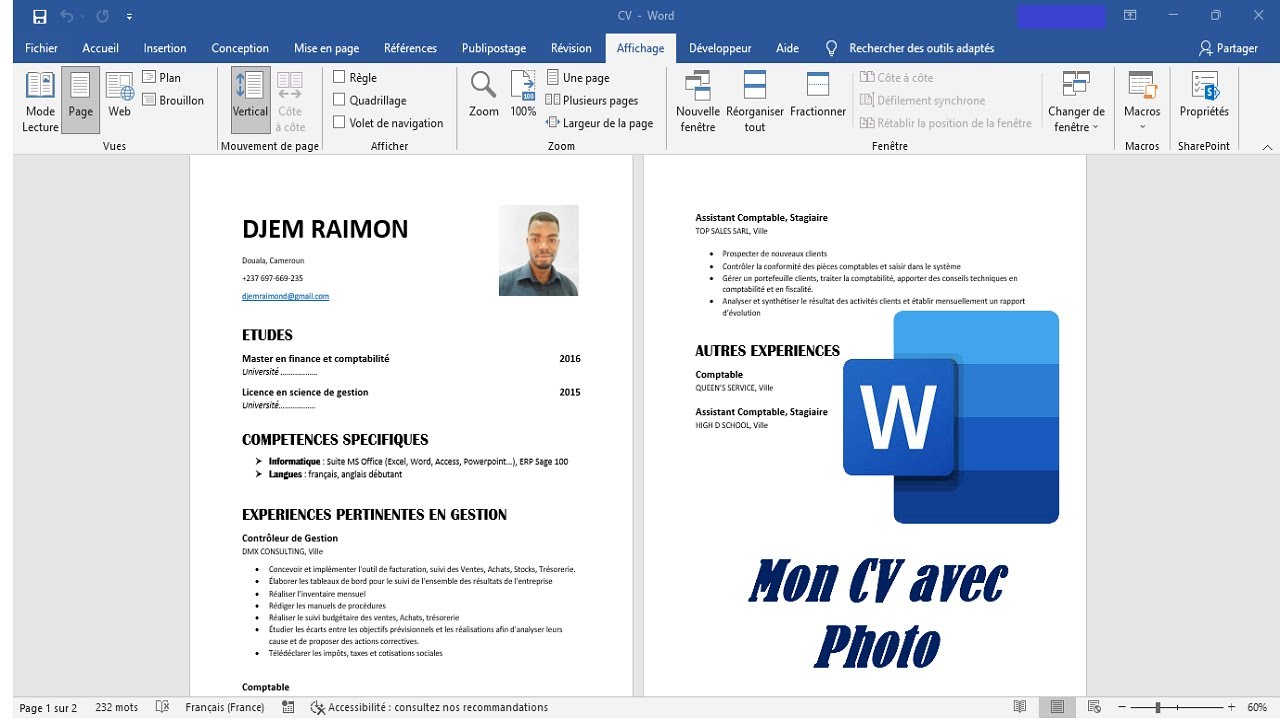Switch to Références tab

[411, 48]
